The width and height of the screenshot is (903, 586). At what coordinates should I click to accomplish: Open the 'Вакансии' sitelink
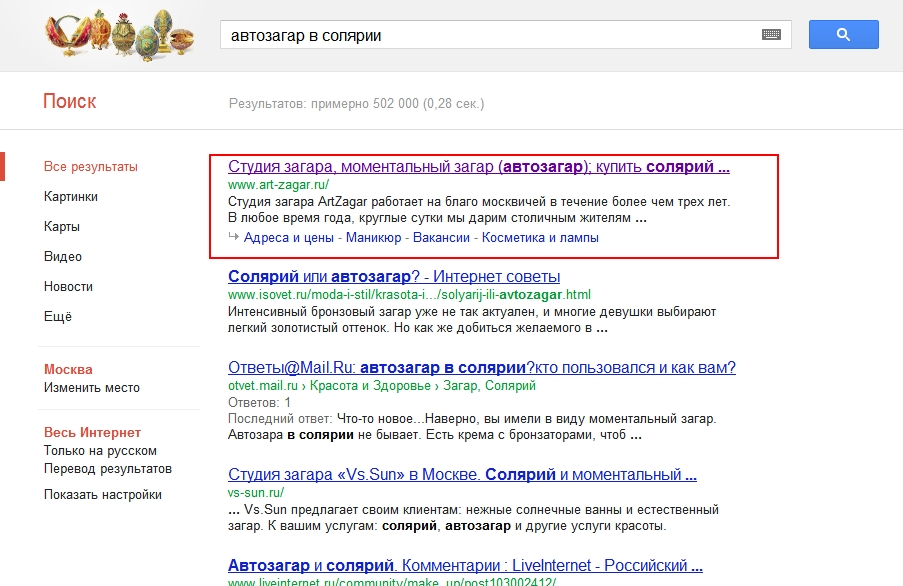pos(441,238)
